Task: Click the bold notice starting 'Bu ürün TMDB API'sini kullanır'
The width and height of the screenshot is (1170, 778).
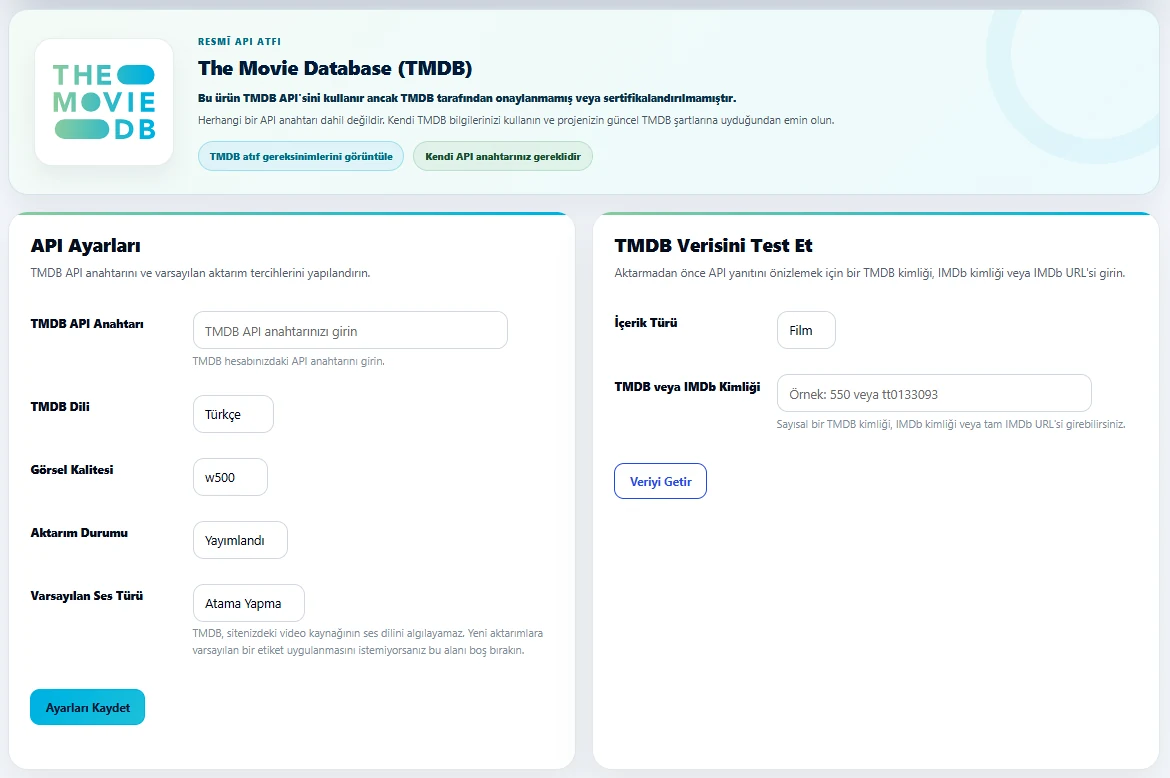Action: click(467, 98)
